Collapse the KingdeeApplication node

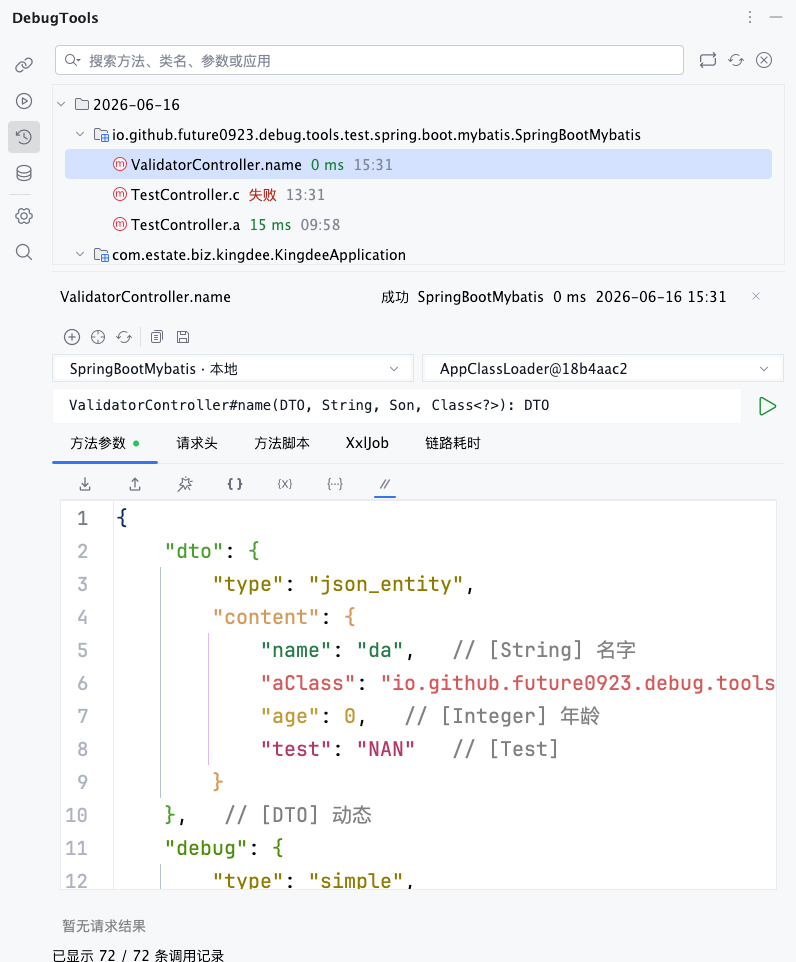80,254
